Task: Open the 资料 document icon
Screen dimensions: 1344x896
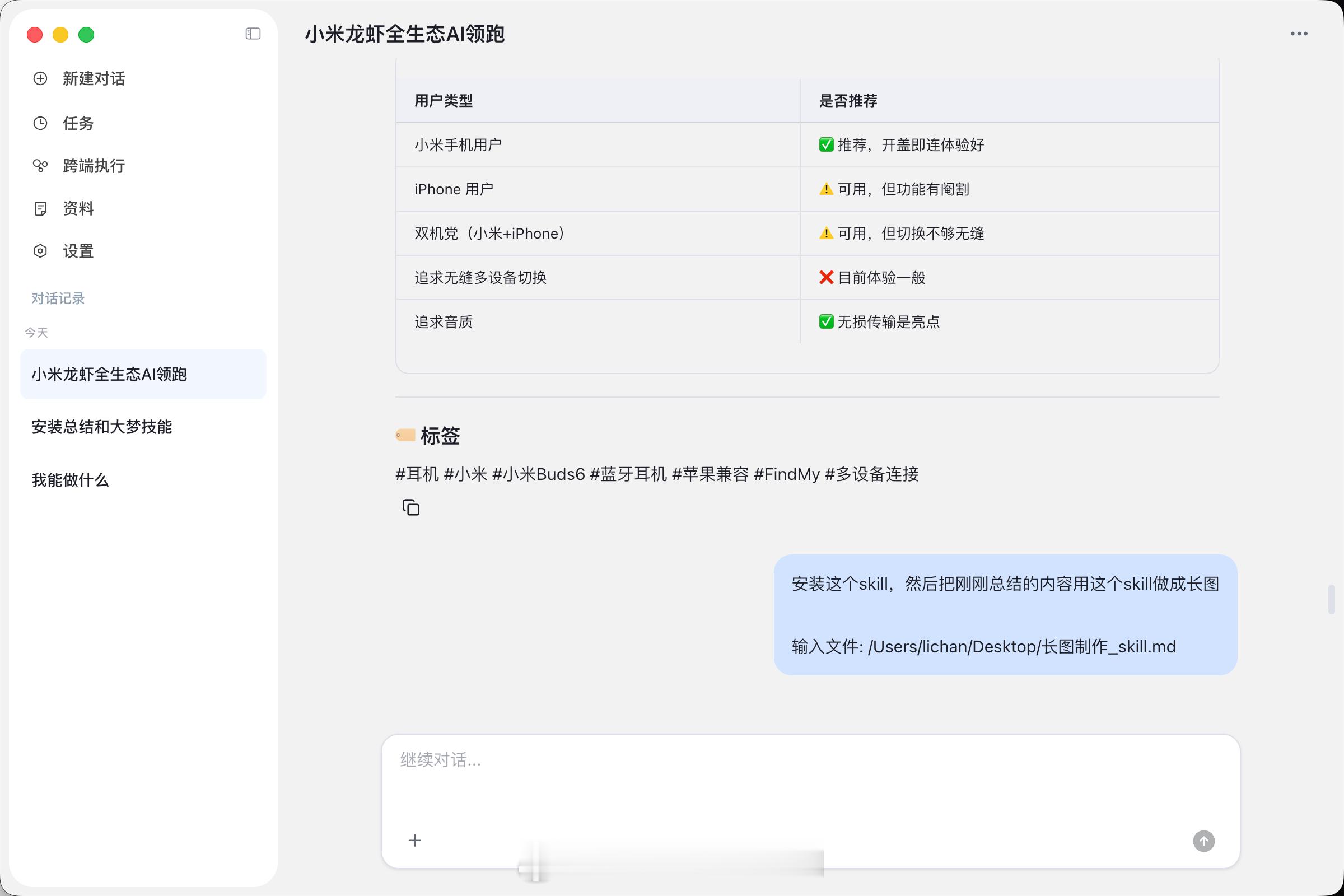Action: 40,208
